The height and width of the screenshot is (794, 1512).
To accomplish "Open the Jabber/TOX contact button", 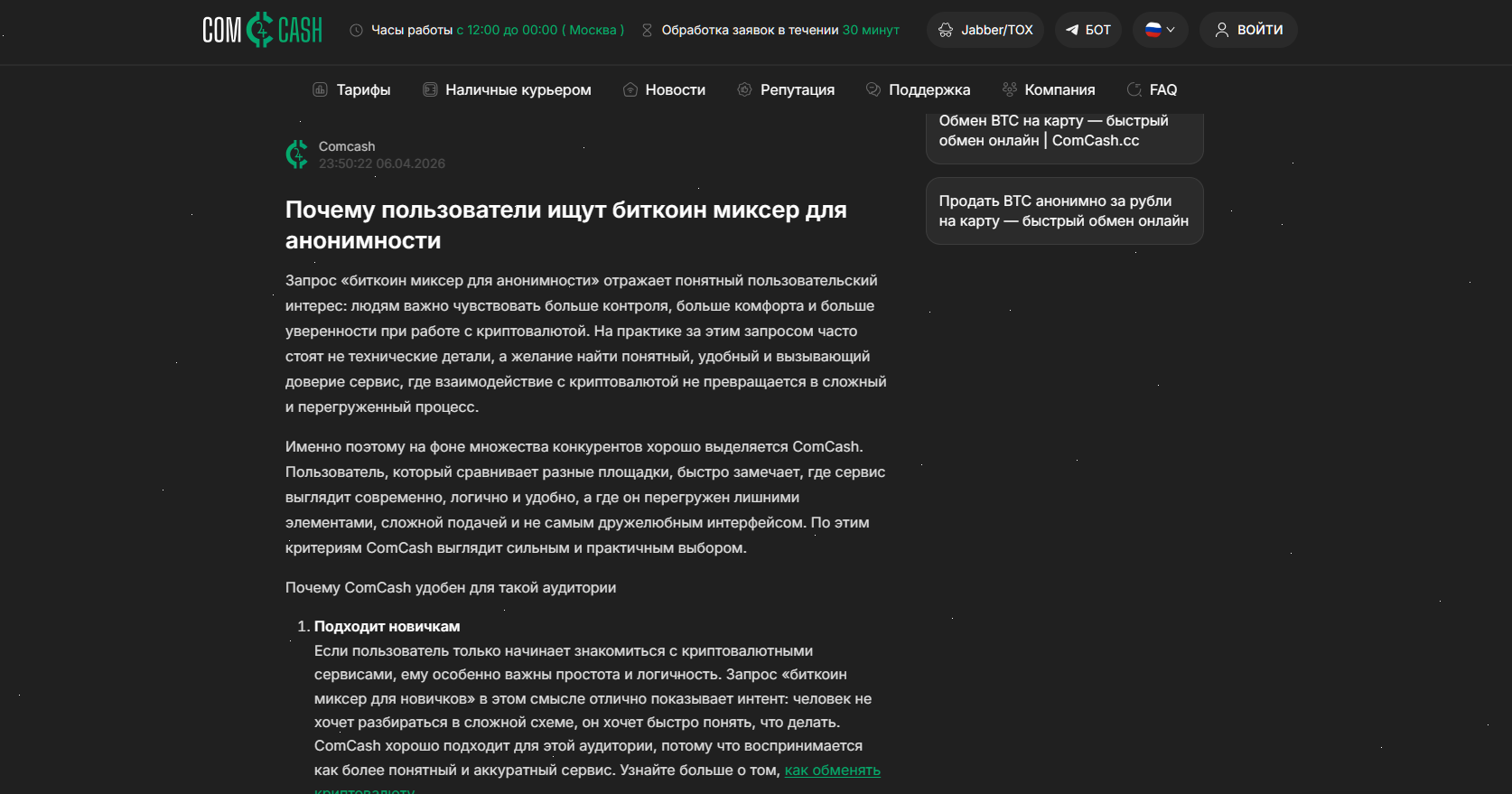I will [985, 30].
